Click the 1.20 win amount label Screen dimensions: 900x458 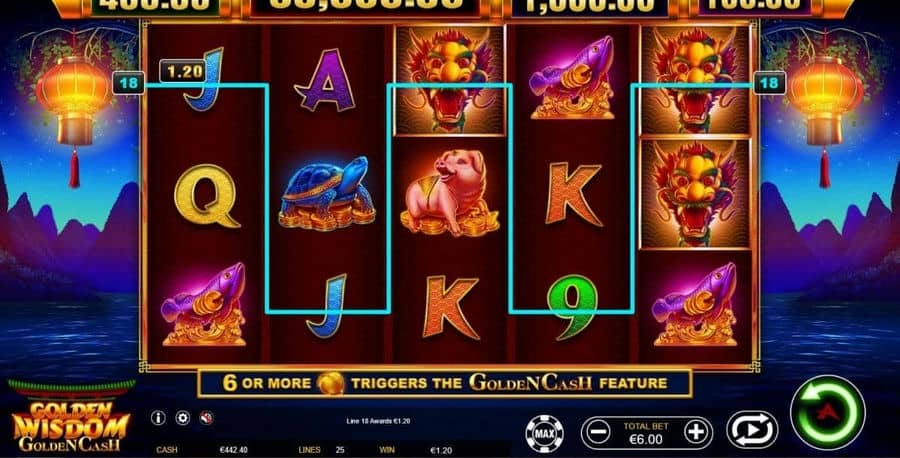tap(183, 71)
